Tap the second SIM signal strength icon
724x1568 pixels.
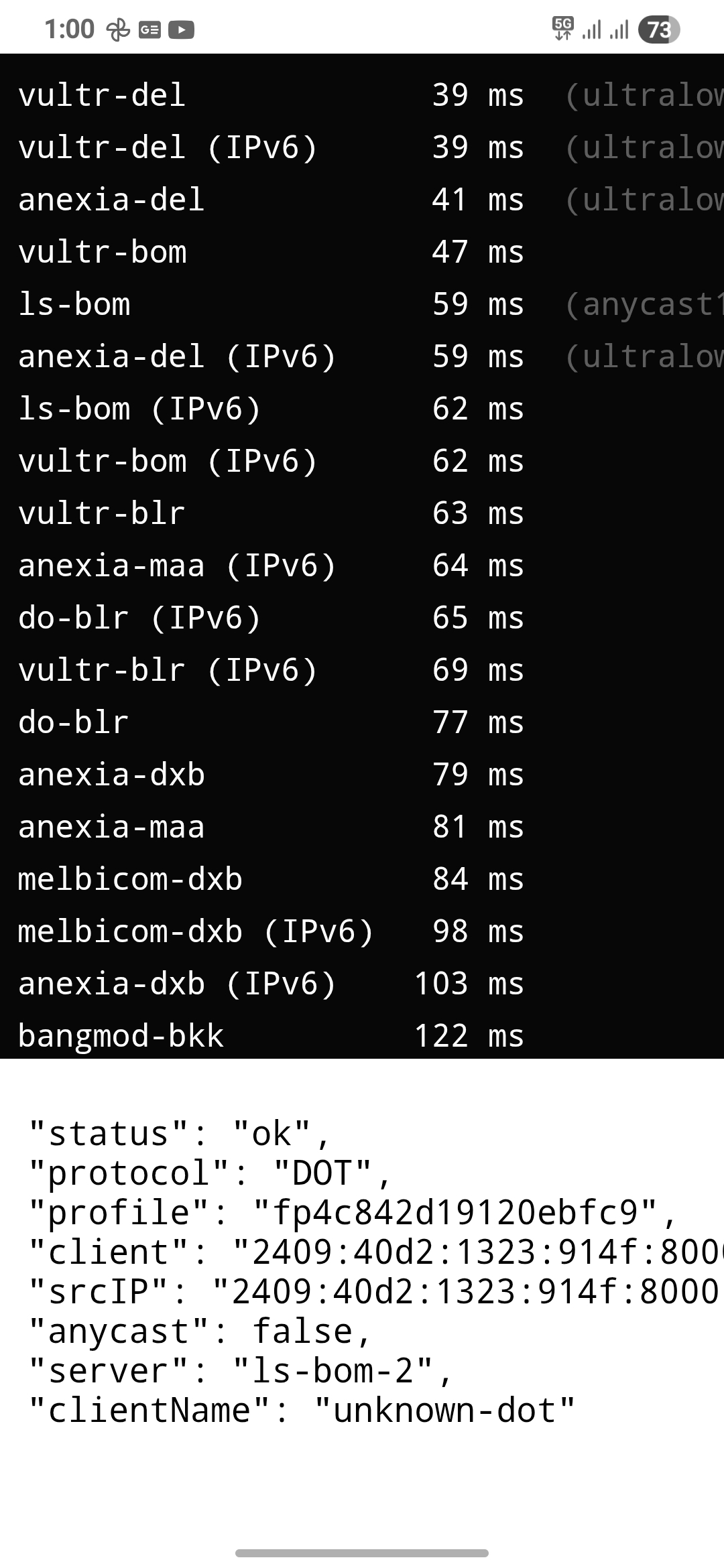pyautogui.click(x=619, y=29)
